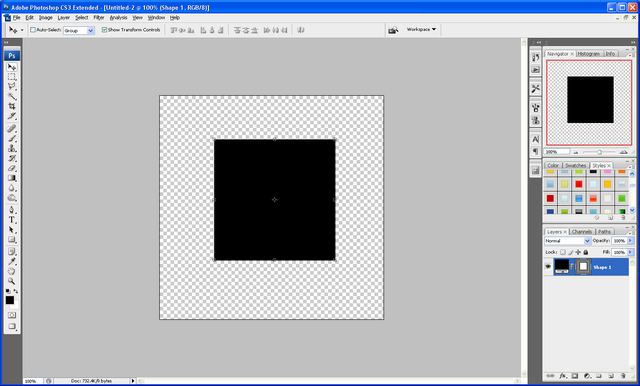Image resolution: width=640 pixels, height=386 pixels.
Task: Select the Rectangular Marquee tool
Action: pyautogui.click(x=12, y=77)
